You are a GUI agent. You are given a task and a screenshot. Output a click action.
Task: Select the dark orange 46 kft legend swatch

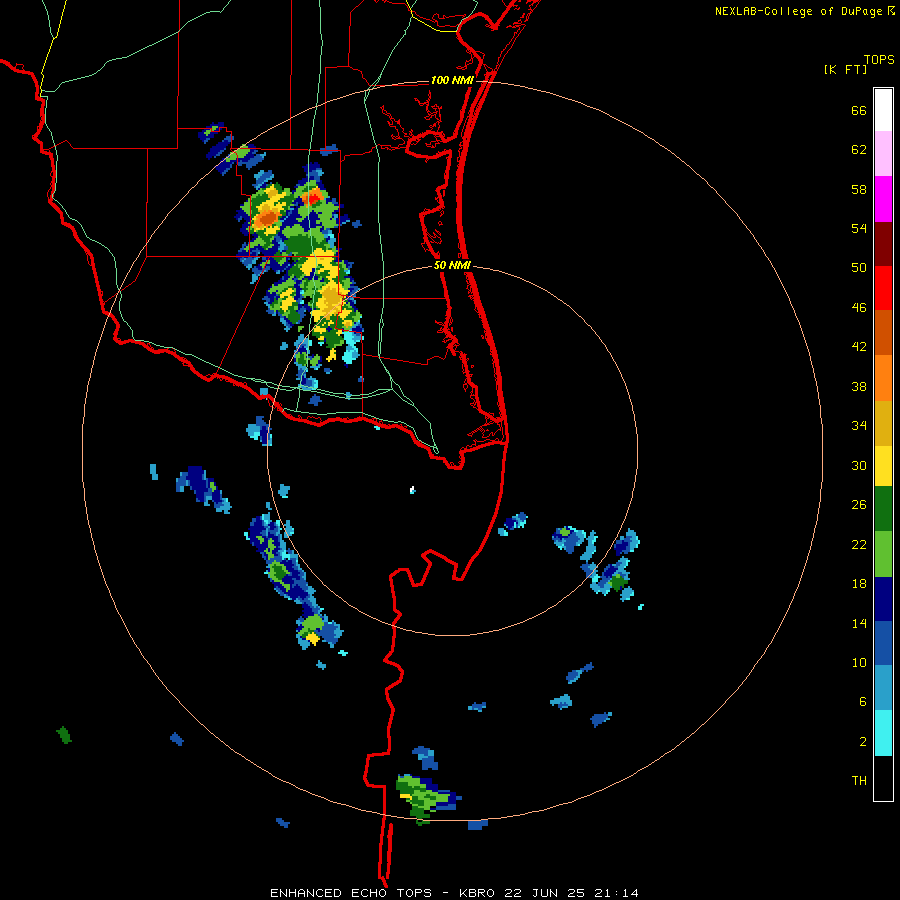click(x=883, y=333)
